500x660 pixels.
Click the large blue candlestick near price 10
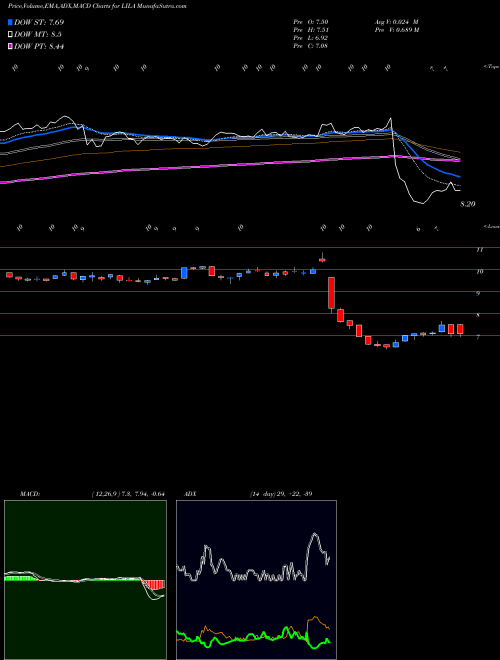click(184, 273)
